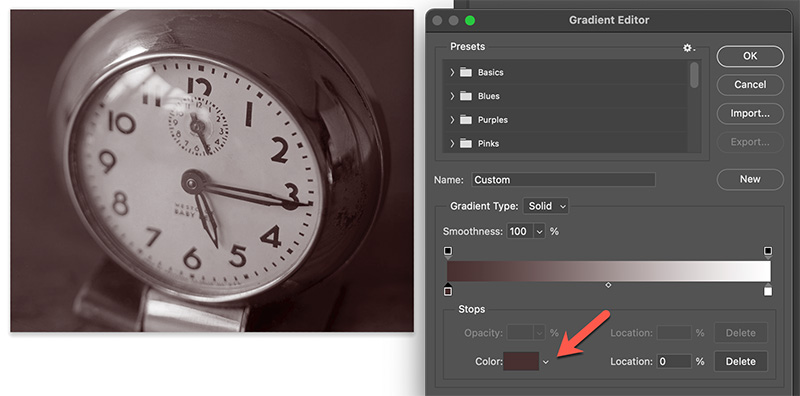The height and width of the screenshot is (396, 800).
Task: Select the Purples folder icon
Action: coord(465,120)
